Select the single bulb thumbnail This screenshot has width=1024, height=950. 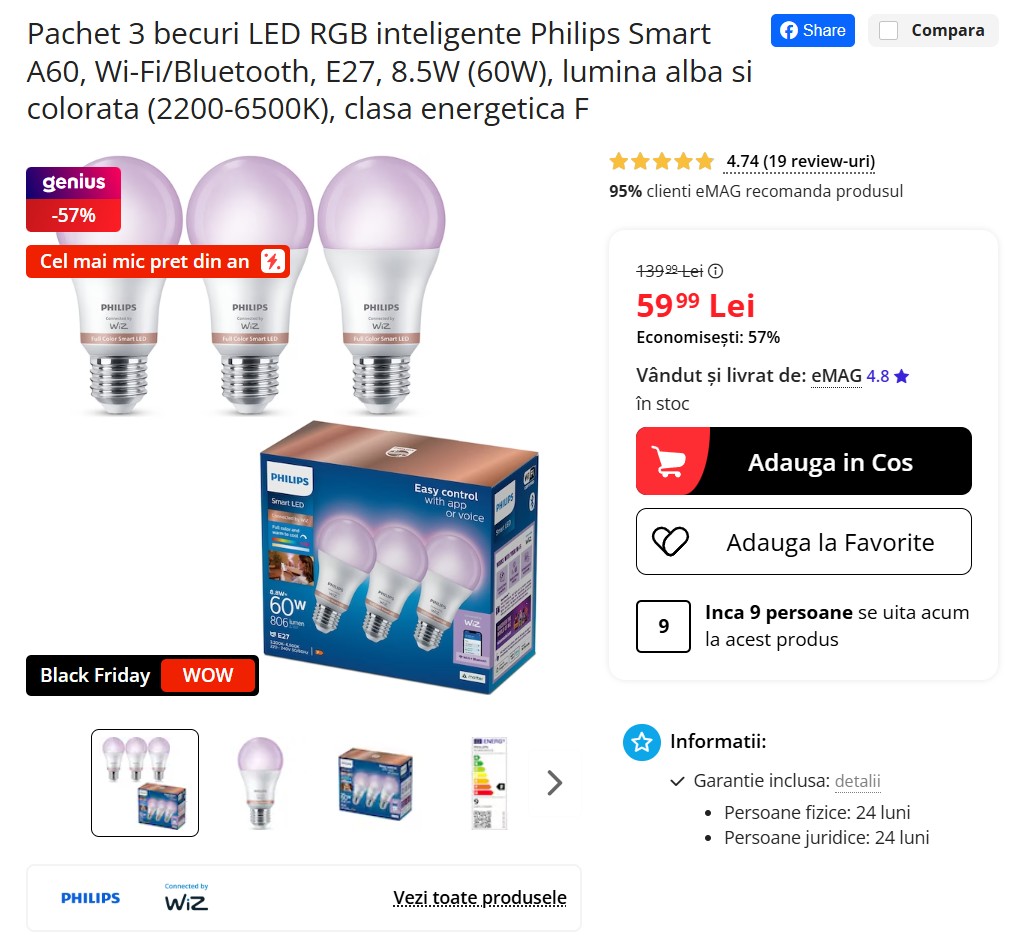click(x=260, y=783)
